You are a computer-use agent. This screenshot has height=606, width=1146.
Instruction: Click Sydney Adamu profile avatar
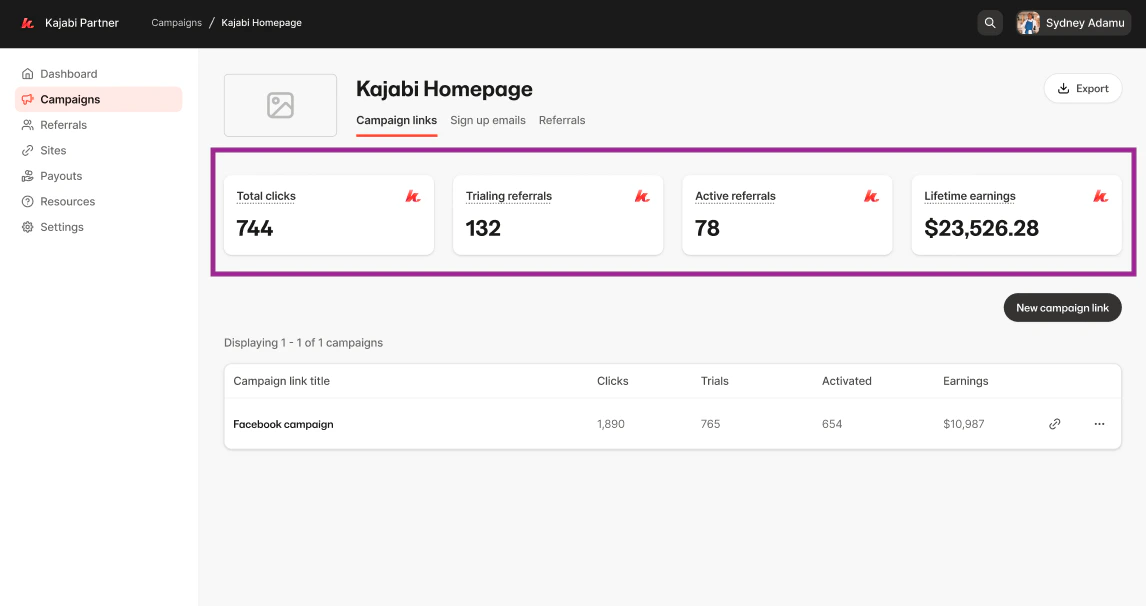point(1028,23)
